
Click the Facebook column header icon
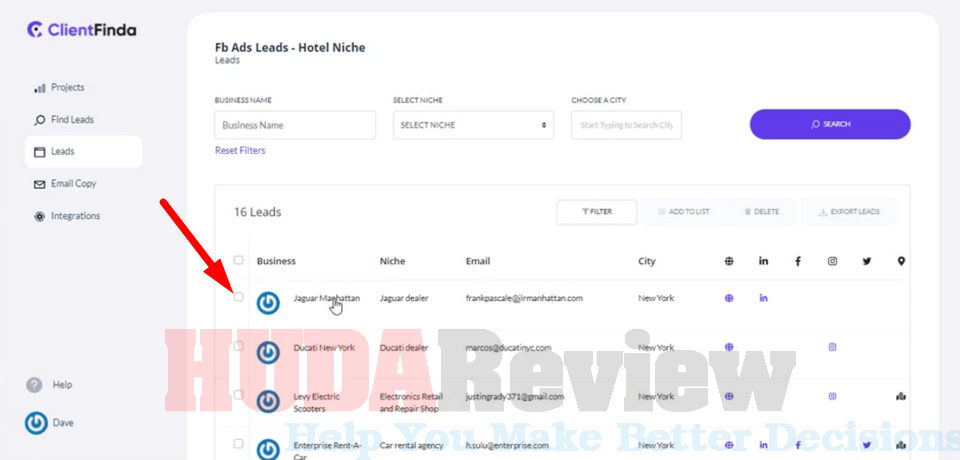point(798,262)
